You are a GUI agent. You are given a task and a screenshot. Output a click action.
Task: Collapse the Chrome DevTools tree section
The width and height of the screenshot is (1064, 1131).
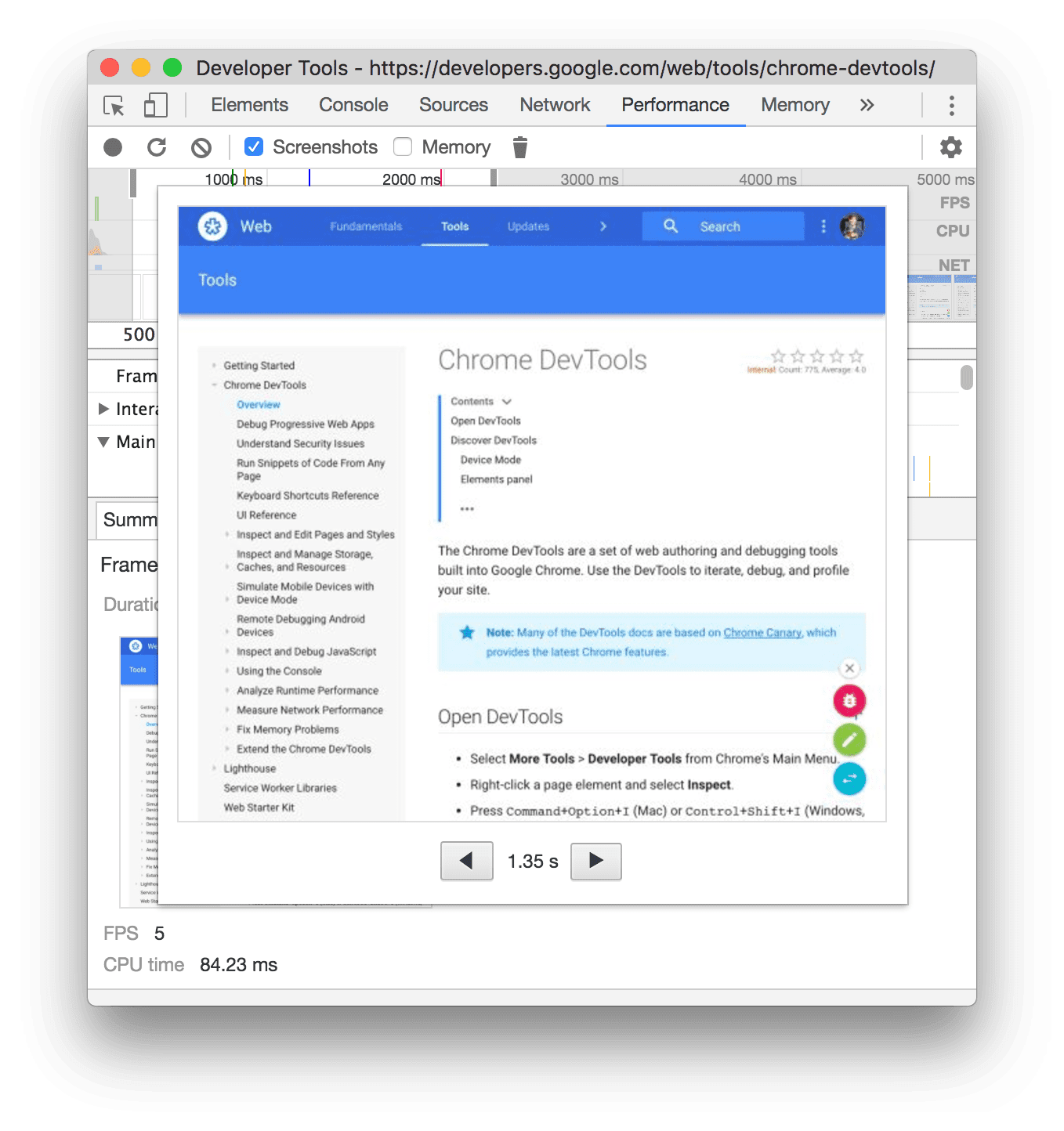[x=215, y=385]
